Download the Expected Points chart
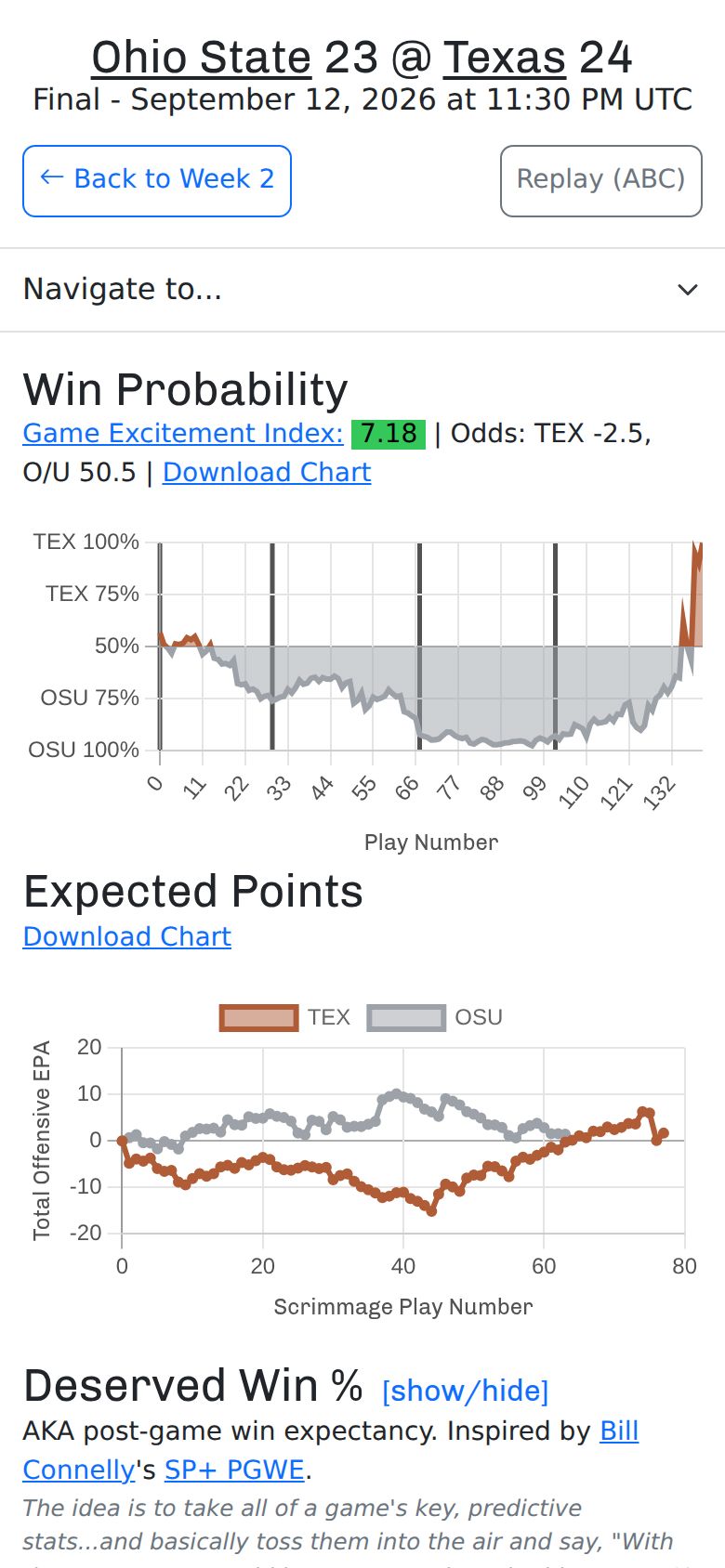 point(127,936)
